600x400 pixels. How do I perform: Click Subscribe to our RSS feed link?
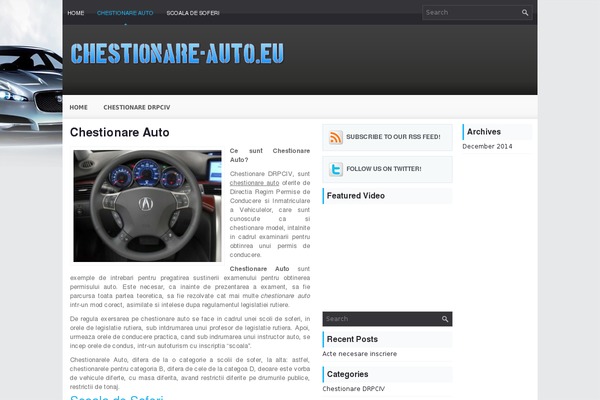coord(393,137)
